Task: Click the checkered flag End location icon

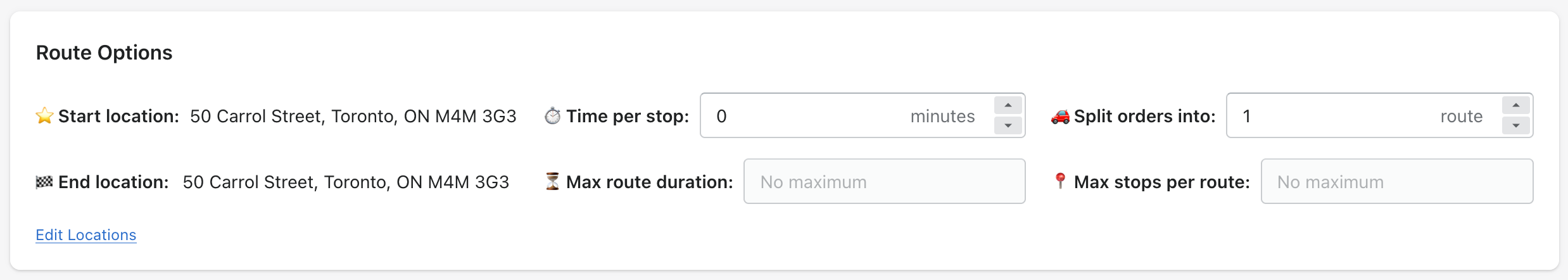Action: [x=44, y=182]
